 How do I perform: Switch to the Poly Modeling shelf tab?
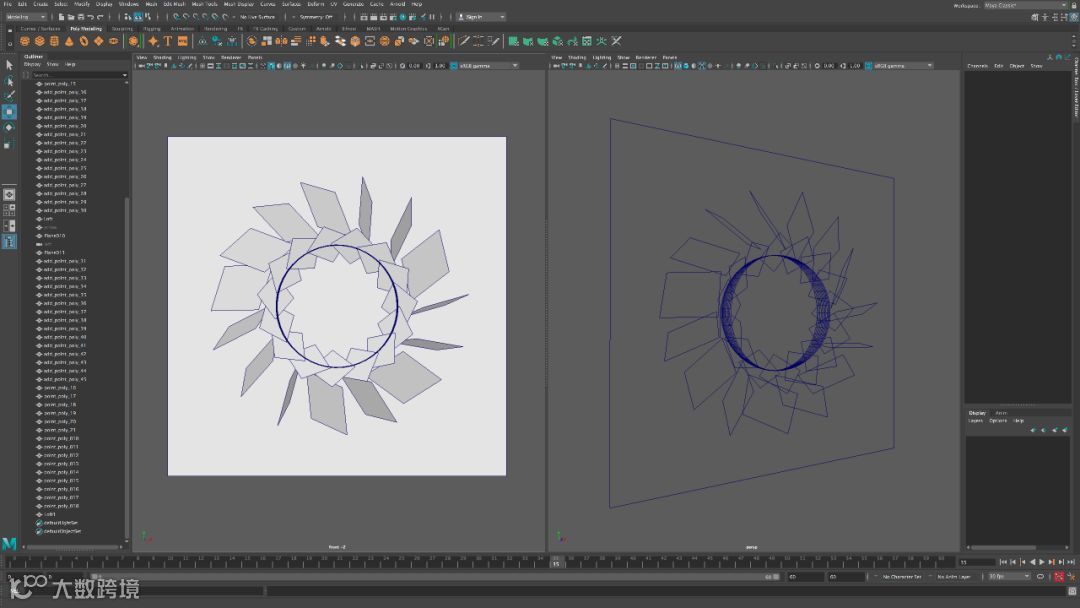(x=86, y=28)
